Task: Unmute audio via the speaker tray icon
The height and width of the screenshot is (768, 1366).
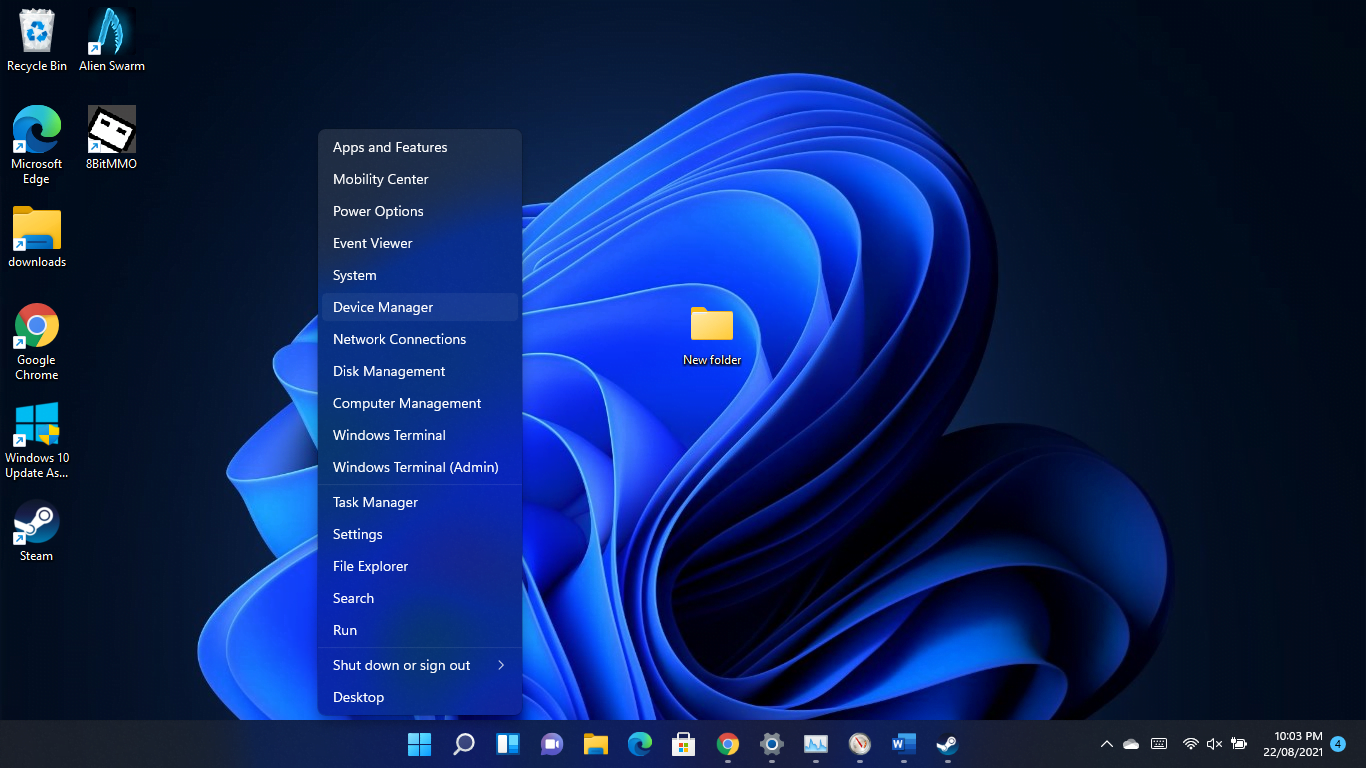Action: tap(1214, 744)
